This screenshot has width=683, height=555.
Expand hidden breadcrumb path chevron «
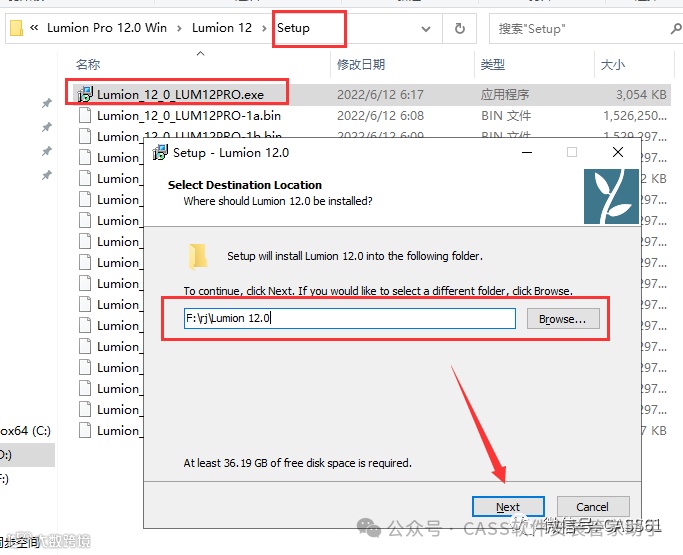[x=34, y=28]
